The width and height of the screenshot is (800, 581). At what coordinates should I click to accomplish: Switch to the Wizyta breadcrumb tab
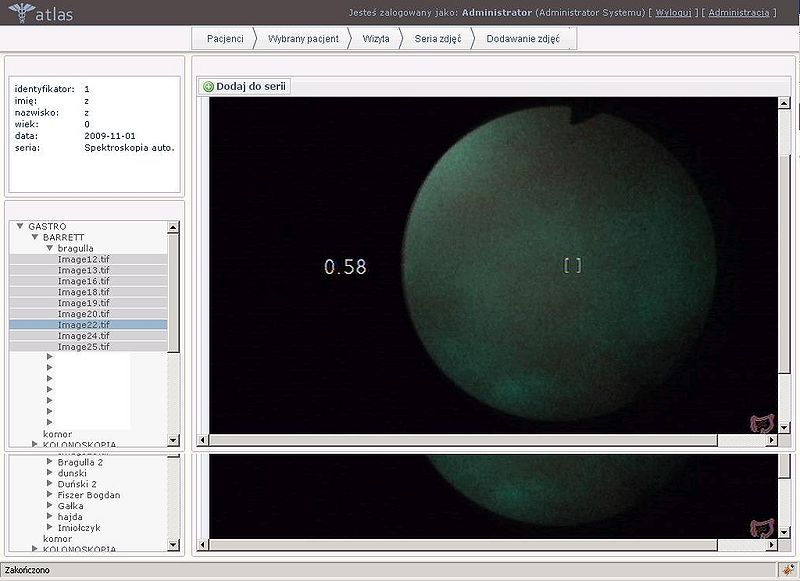click(376, 38)
